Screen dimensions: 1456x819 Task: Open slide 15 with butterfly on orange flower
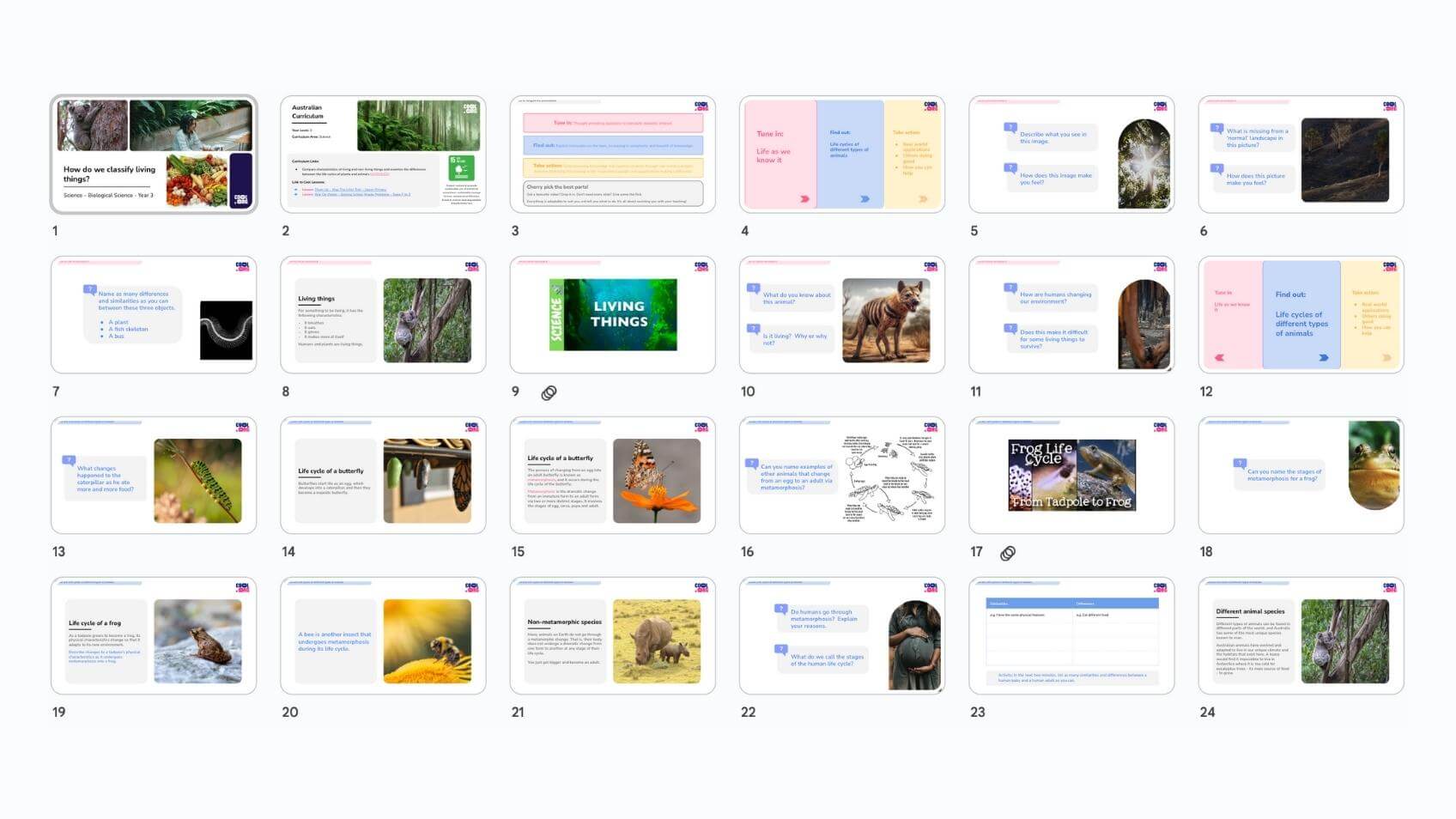(x=612, y=476)
